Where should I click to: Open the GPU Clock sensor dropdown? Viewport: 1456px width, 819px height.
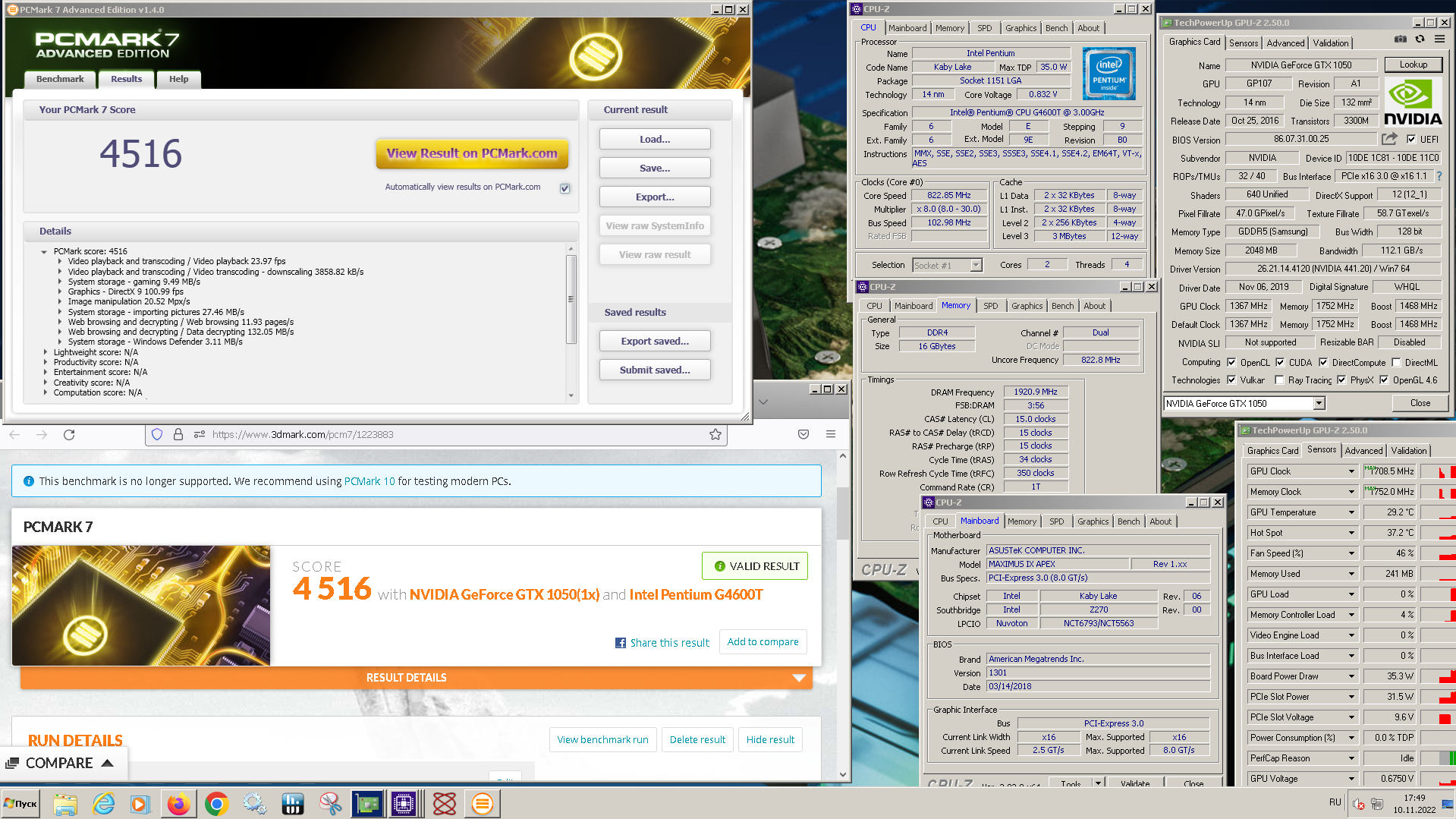[x=1351, y=471]
